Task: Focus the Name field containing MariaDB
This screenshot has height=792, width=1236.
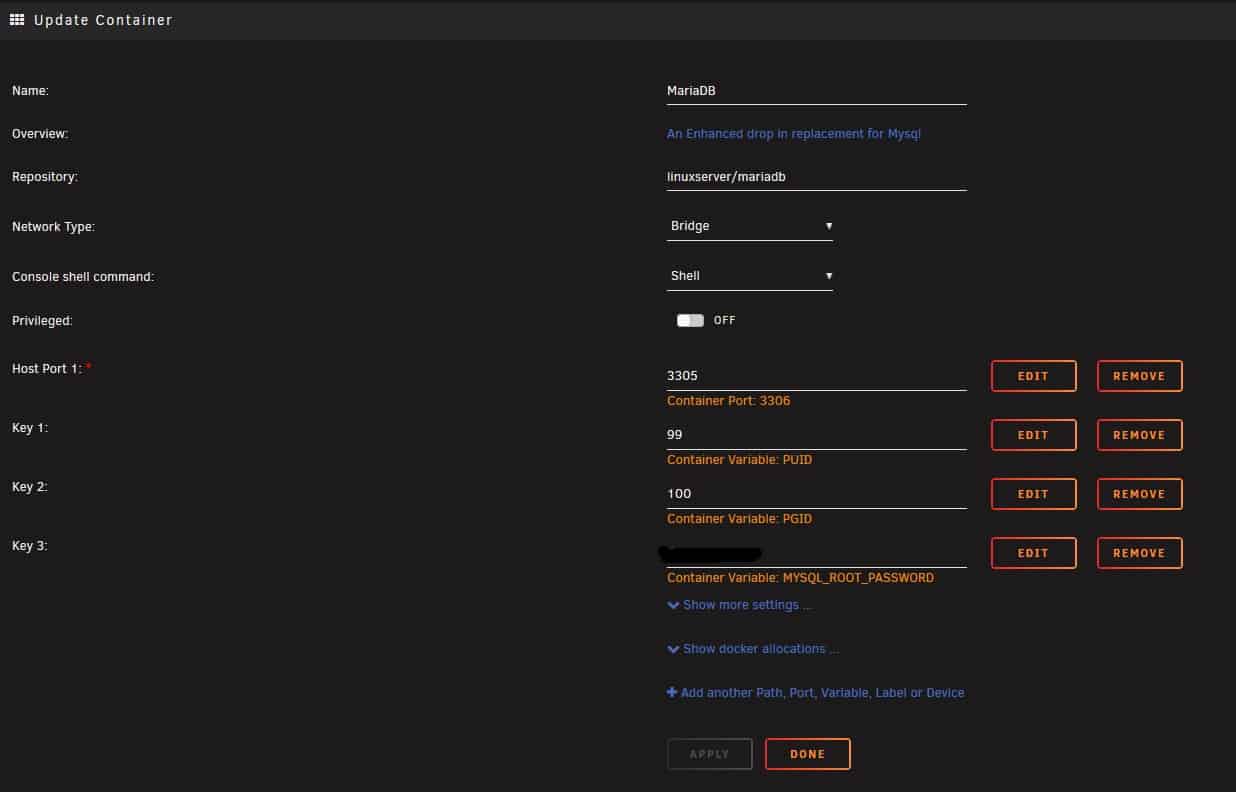Action: [817, 91]
